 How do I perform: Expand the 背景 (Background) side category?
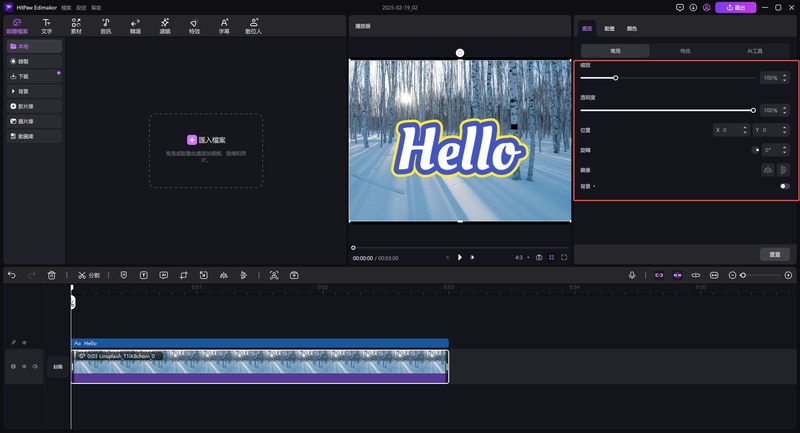(20, 90)
